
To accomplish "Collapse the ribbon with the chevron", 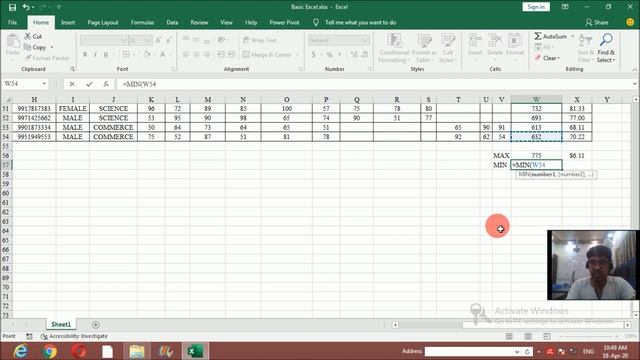I will pos(635,70).
